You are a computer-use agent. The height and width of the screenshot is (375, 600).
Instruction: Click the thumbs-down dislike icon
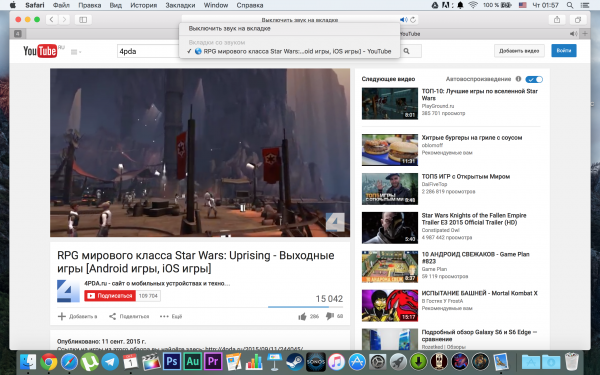click(329, 316)
